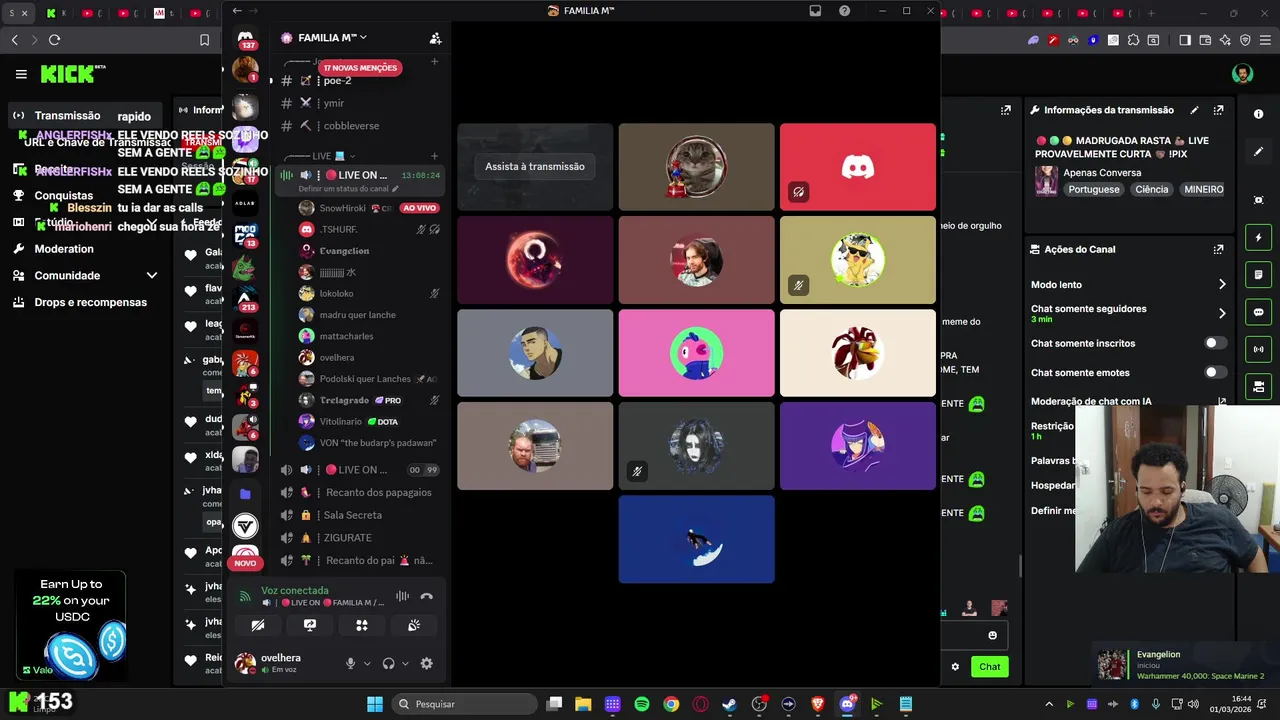Join the second LIVE ON voice channel

coord(360,470)
